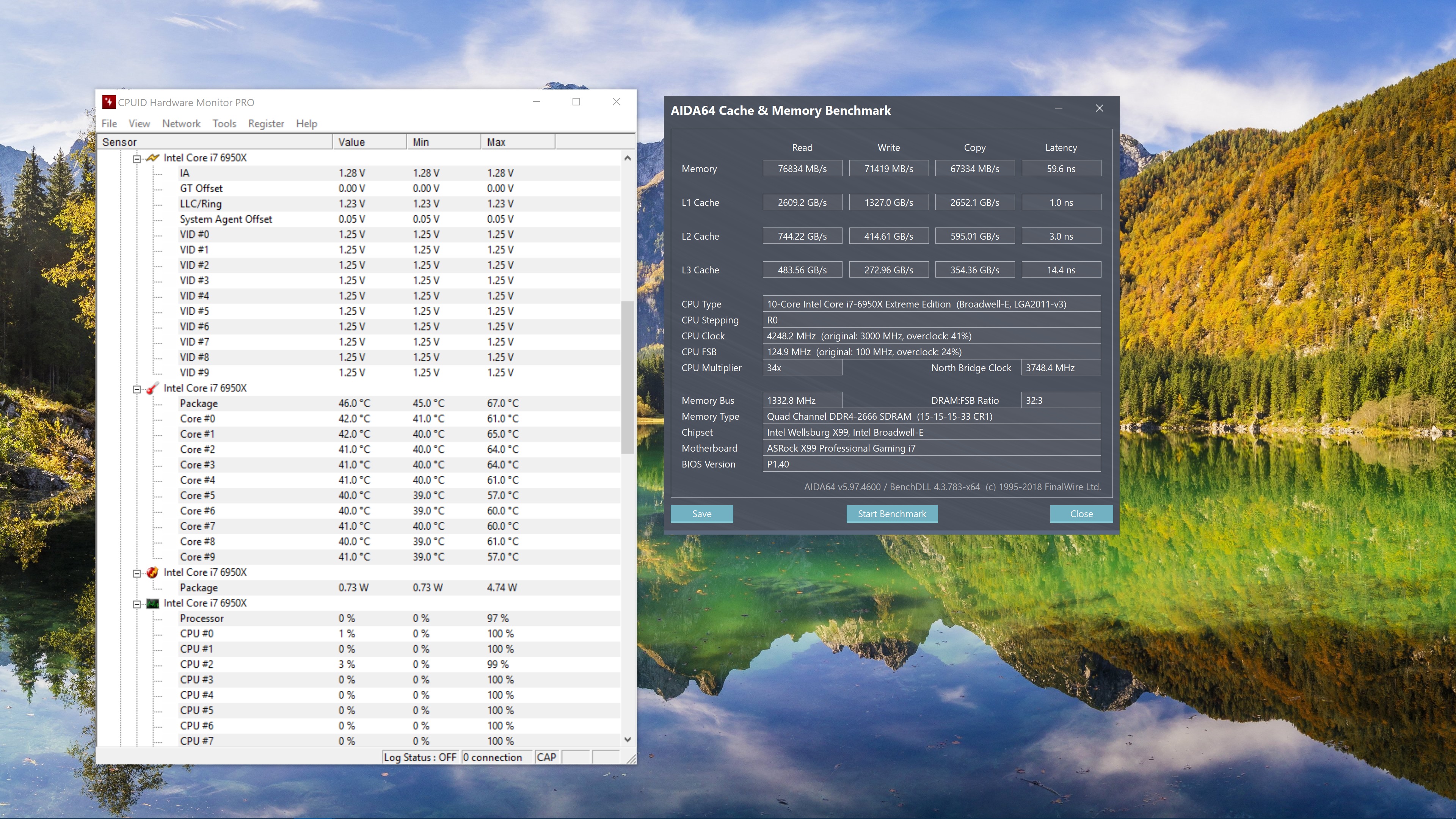Click the CPUID Hardware Monitor title bar logo
Screen dimensions: 1456x819
[x=108, y=102]
